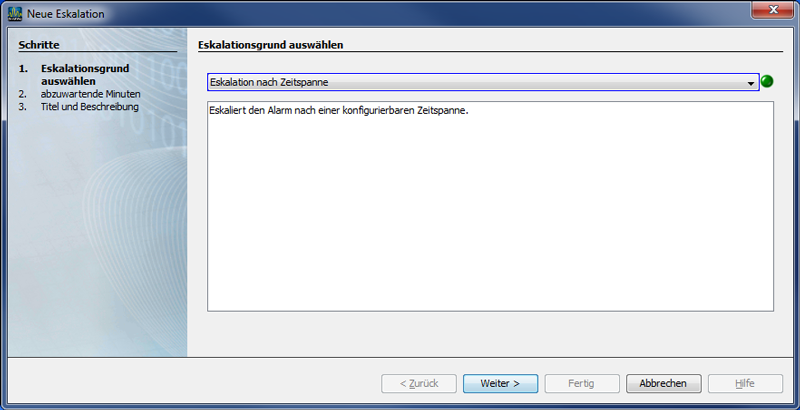Click the step number "2." in Schritte list
The image size is (800, 410).
(x=22, y=94)
